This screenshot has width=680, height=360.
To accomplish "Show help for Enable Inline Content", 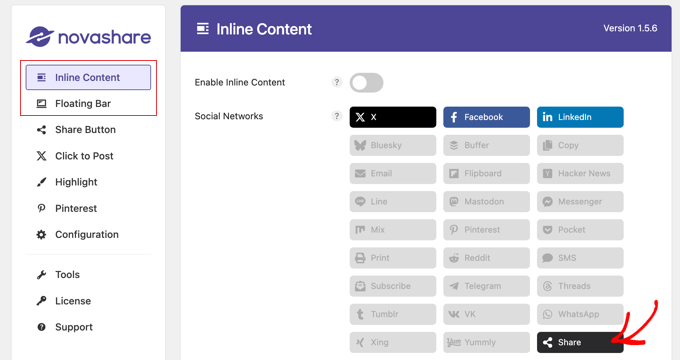I will click(x=337, y=82).
